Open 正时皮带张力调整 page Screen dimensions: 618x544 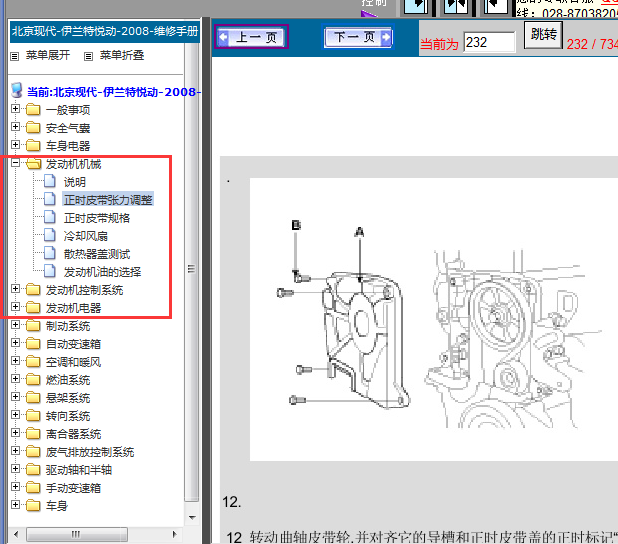coord(108,200)
